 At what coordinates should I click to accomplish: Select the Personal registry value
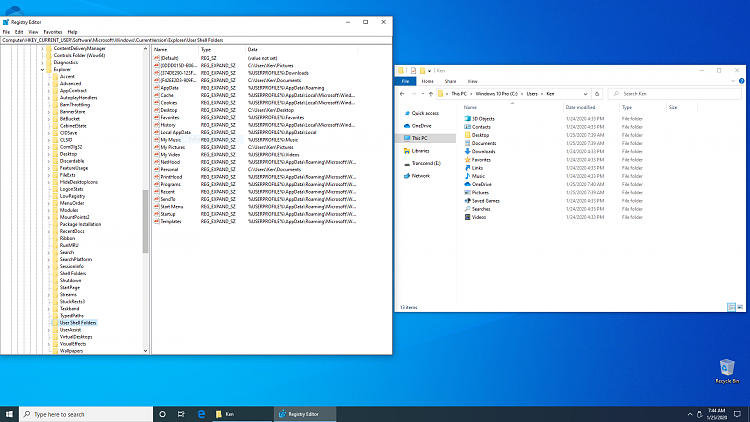pyautogui.click(x=169, y=169)
